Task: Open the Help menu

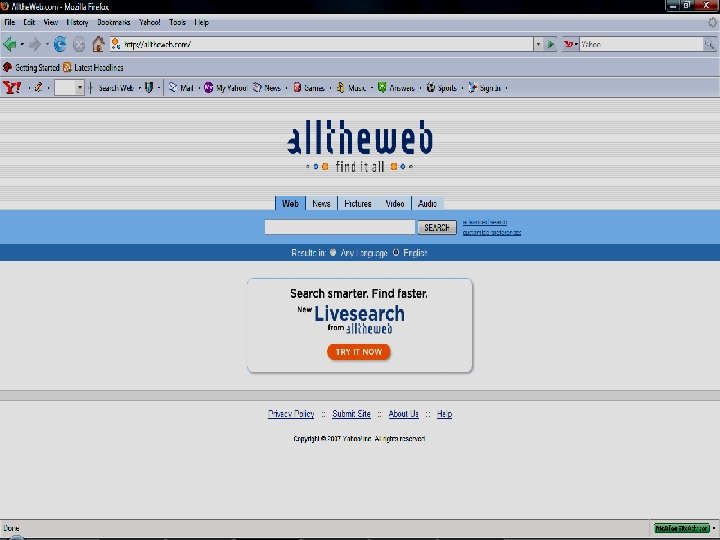Action: [201, 22]
